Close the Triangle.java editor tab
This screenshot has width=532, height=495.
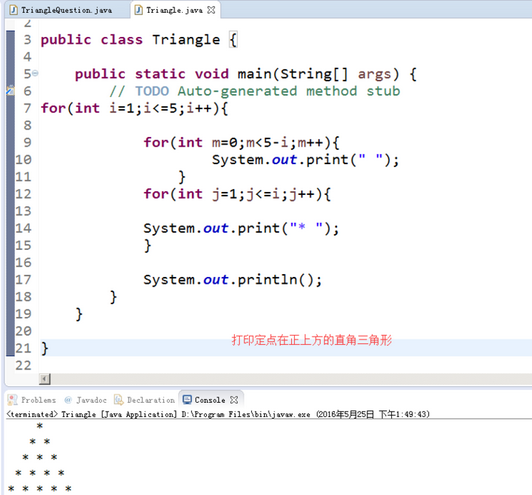pyautogui.click(x=211, y=10)
